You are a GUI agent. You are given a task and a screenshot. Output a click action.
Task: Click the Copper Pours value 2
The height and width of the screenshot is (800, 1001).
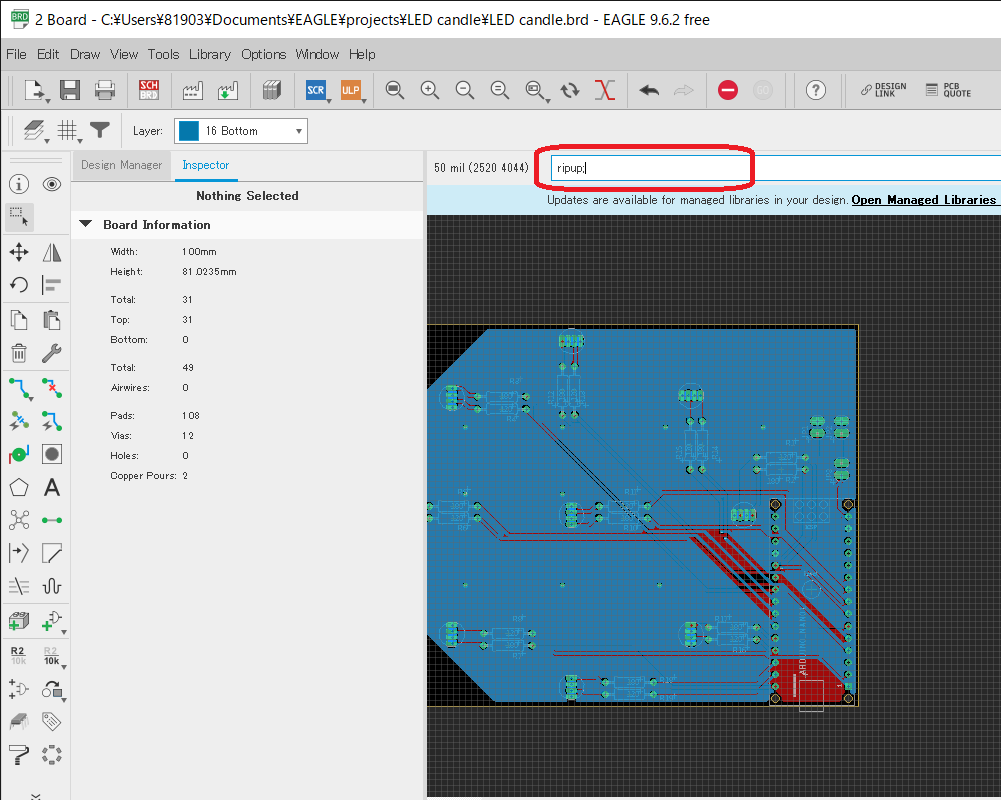(x=185, y=476)
